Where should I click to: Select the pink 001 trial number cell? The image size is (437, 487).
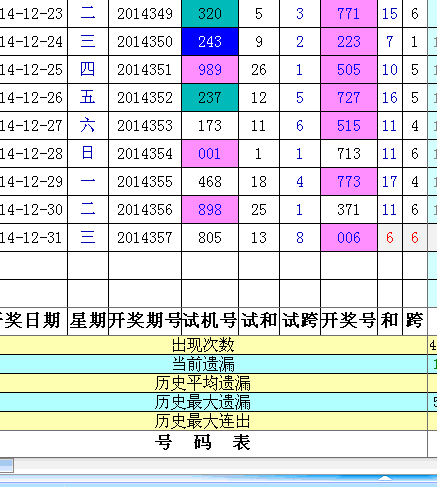tap(210, 154)
